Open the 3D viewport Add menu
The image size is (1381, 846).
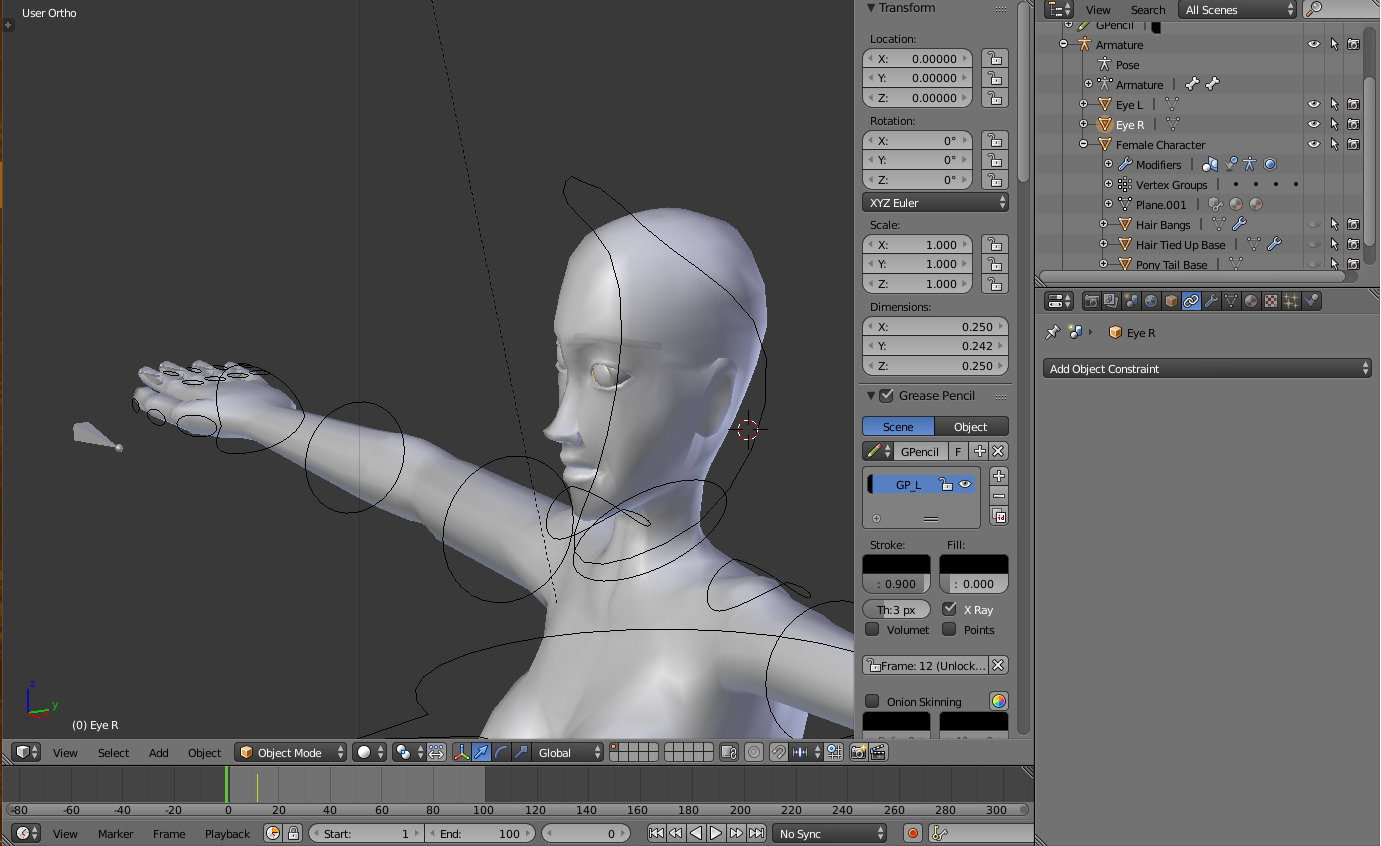tap(159, 752)
